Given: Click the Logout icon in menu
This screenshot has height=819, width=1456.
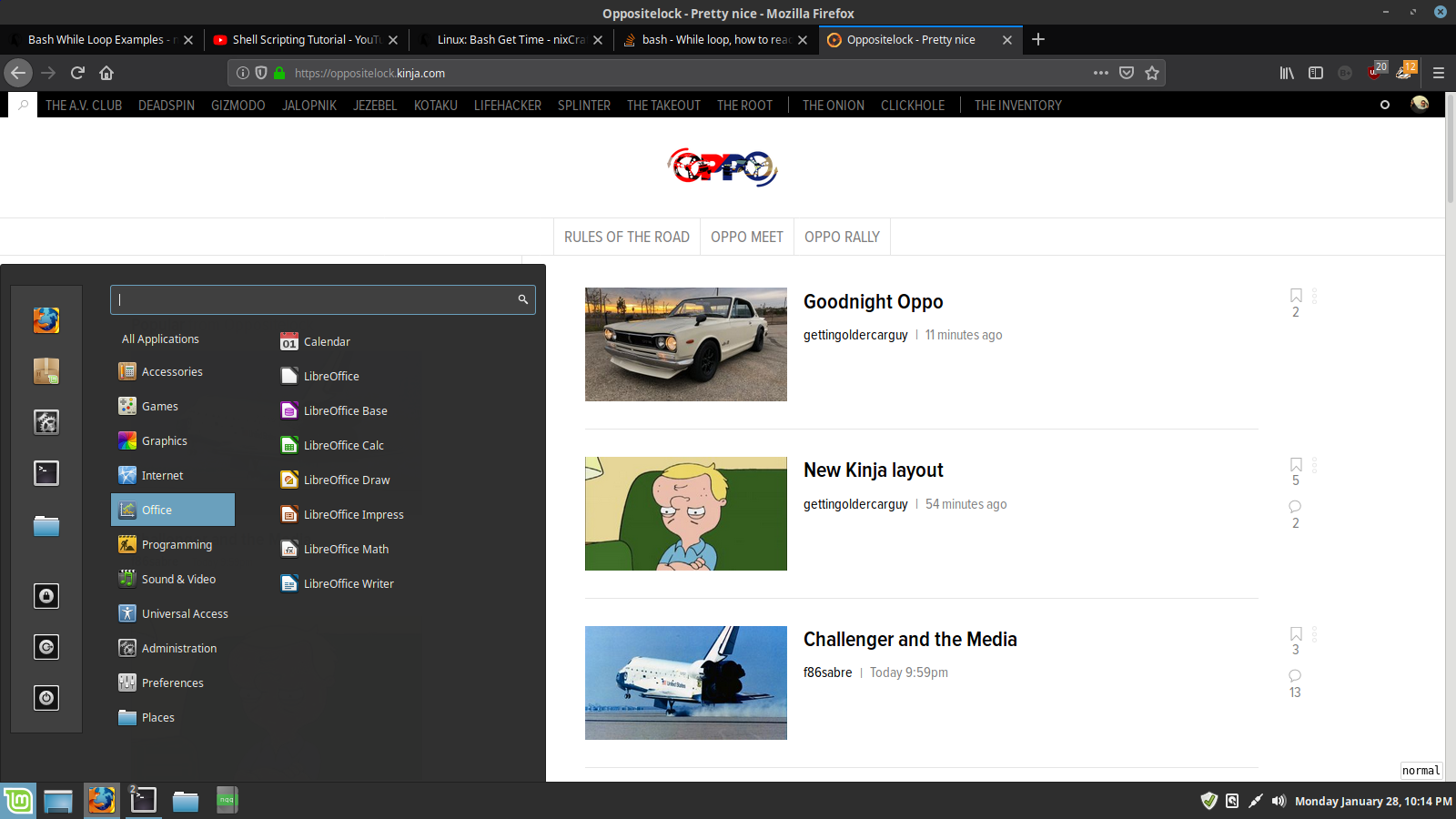Looking at the screenshot, I should point(46,647).
